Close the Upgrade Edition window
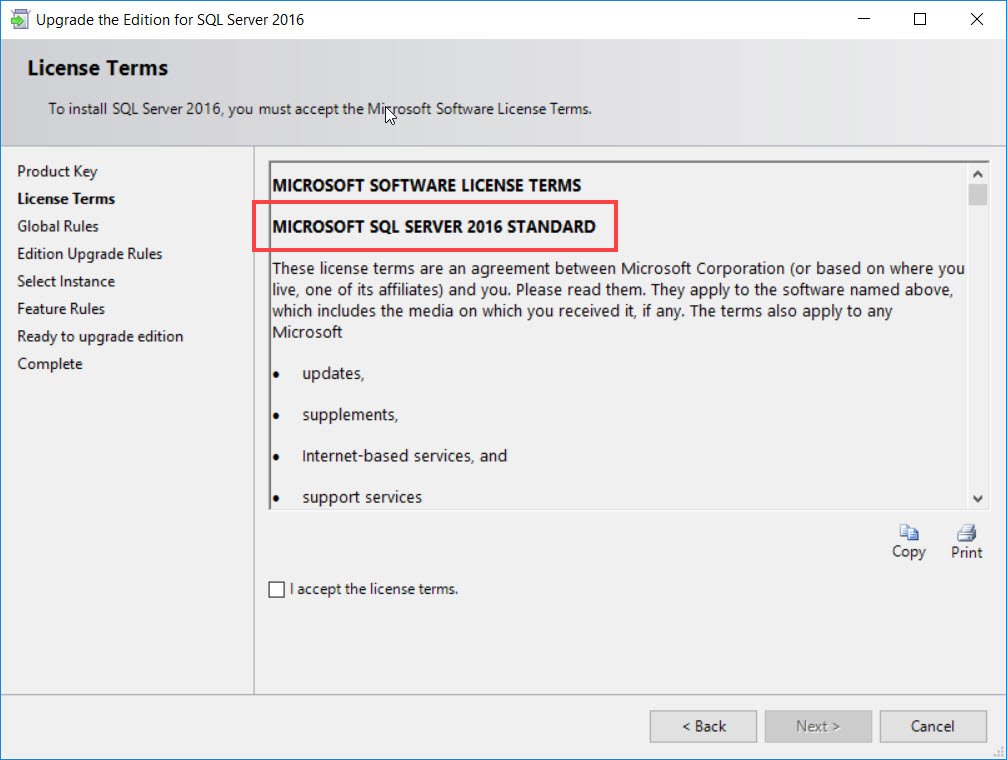 pos(977,19)
